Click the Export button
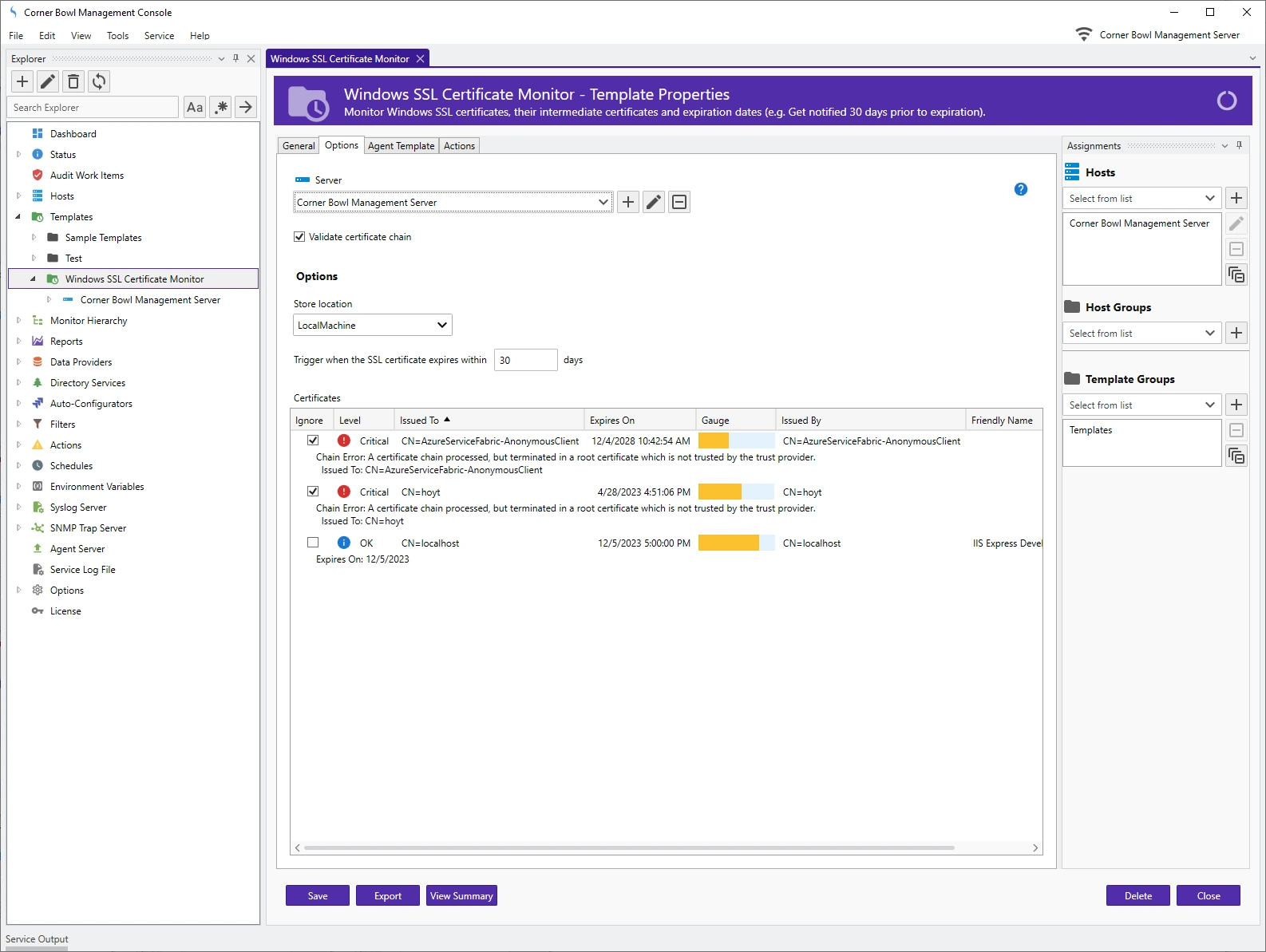The height and width of the screenshot is (952, 1266). click(388, 895)
